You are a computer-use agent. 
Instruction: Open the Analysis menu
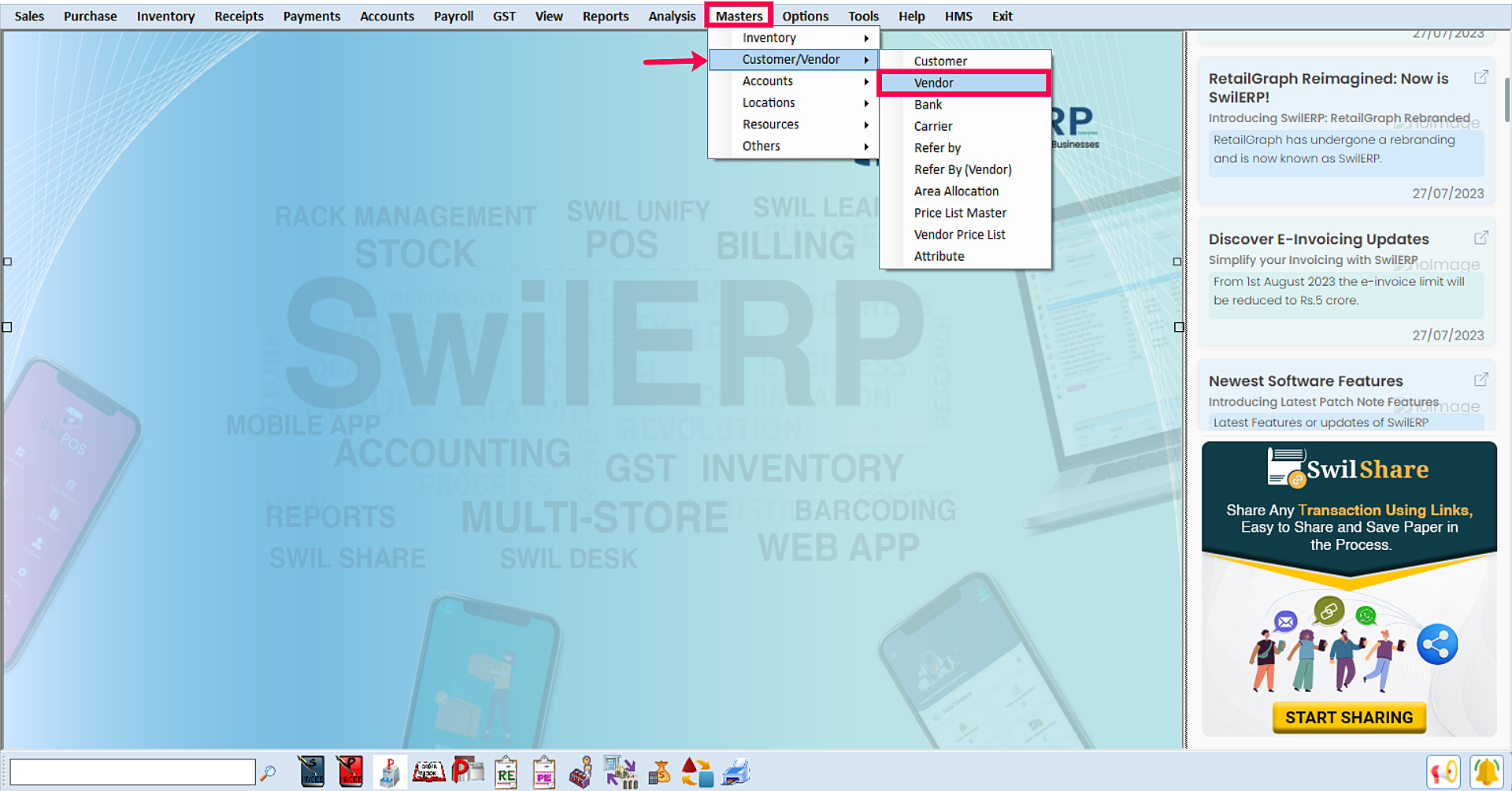[x=672, y=16]
